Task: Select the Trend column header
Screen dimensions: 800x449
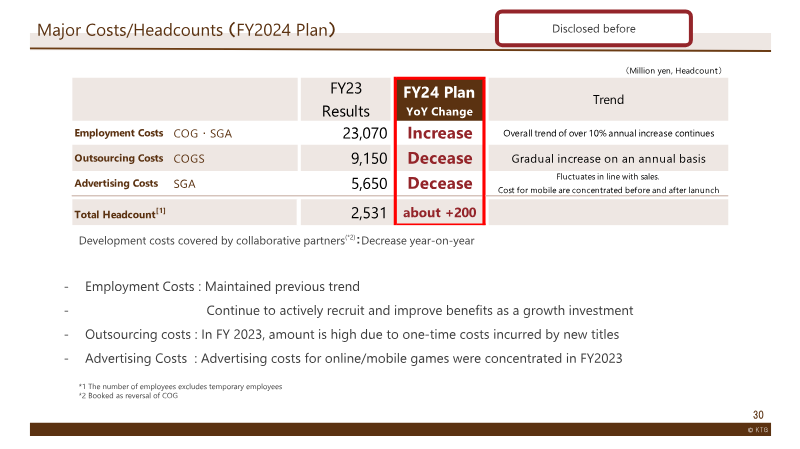Action: [608, 99]
